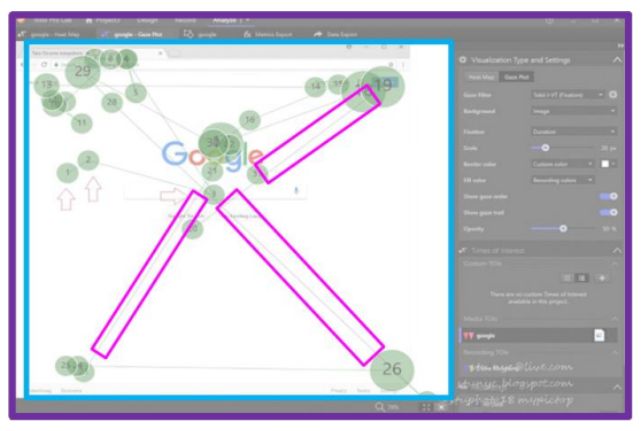
Task: Click the page icon in google row
Action: pos(599,335)
